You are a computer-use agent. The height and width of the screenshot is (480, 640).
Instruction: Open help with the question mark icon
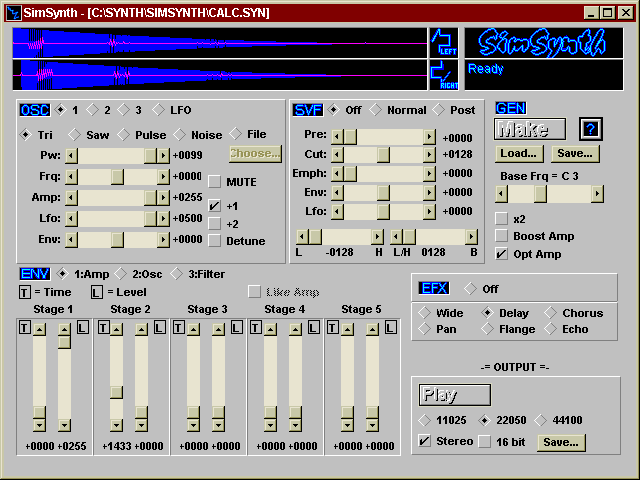[x=591, y=129]
